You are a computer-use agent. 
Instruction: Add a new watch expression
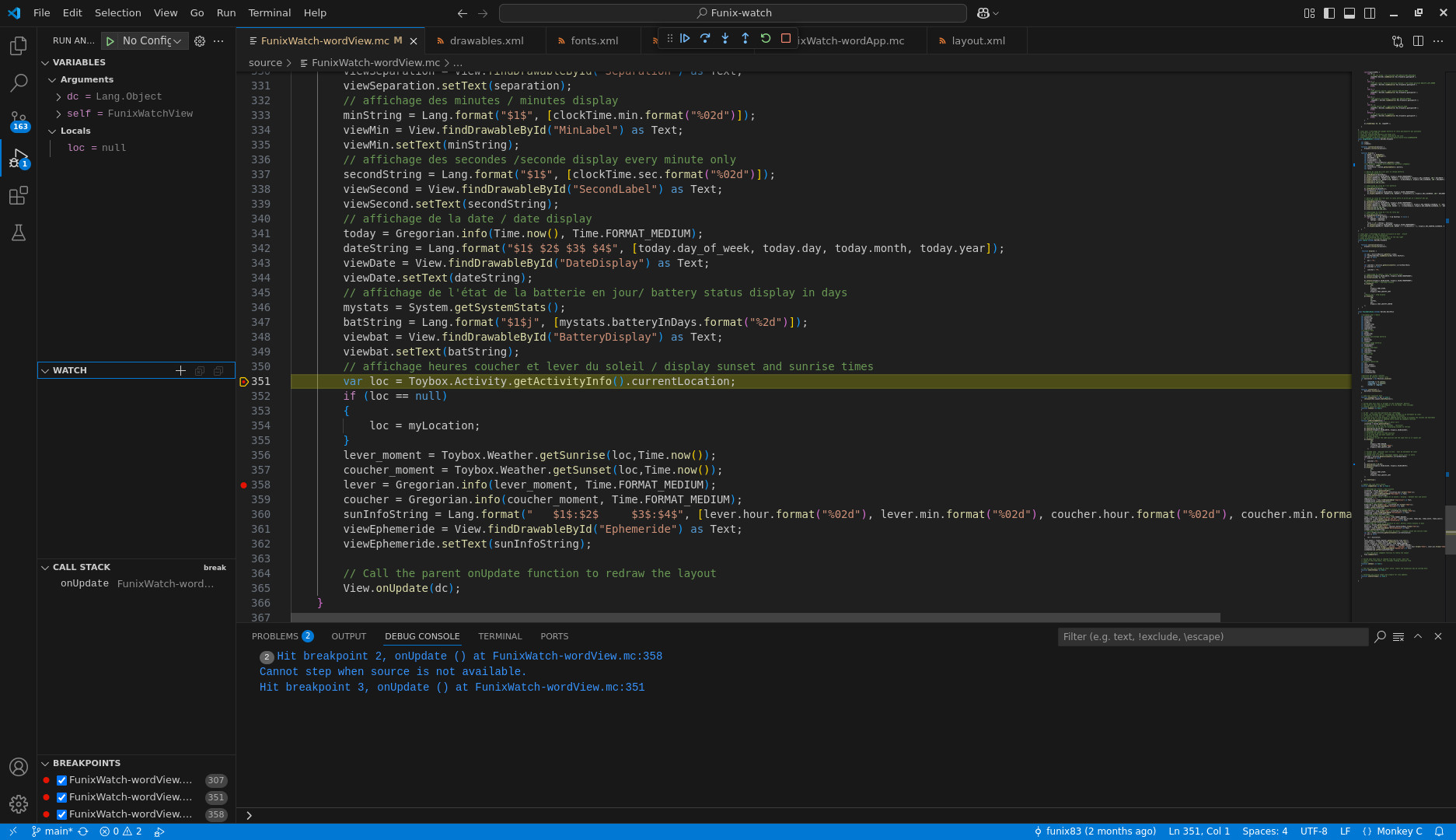point(180,371)
